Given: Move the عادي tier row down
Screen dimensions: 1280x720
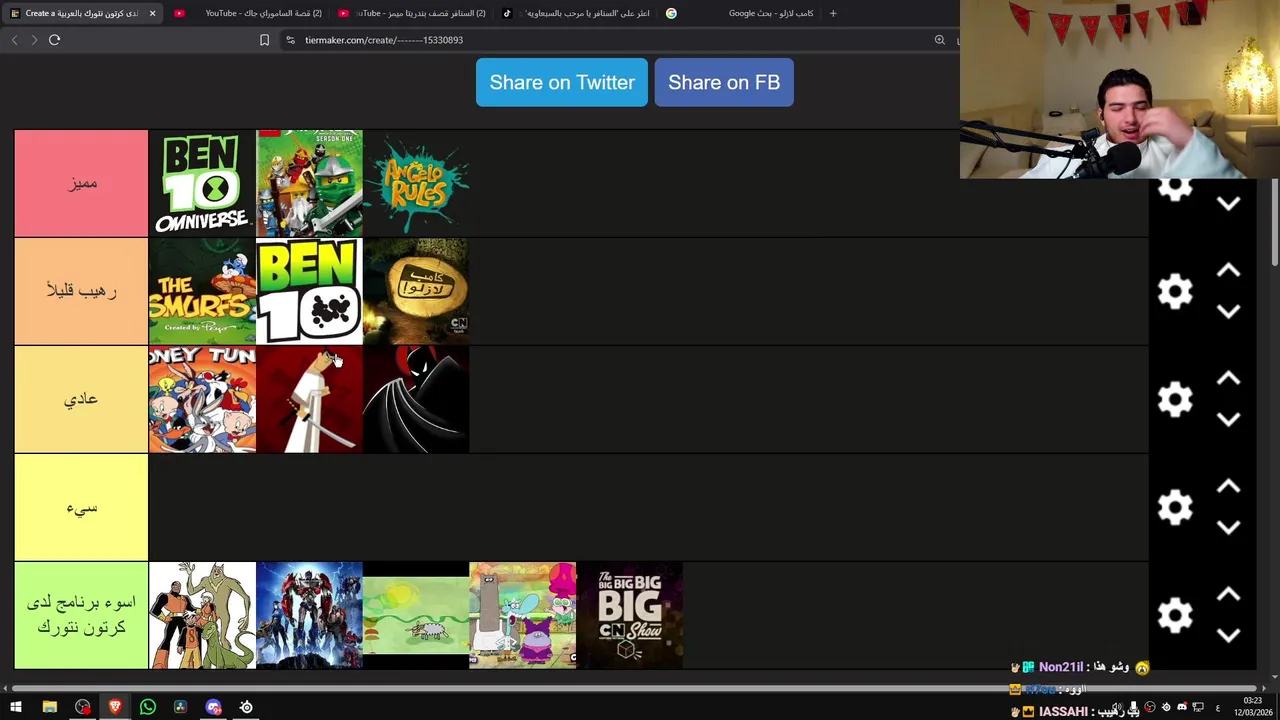Looking at the screenshot, I should coord(1229,419).
